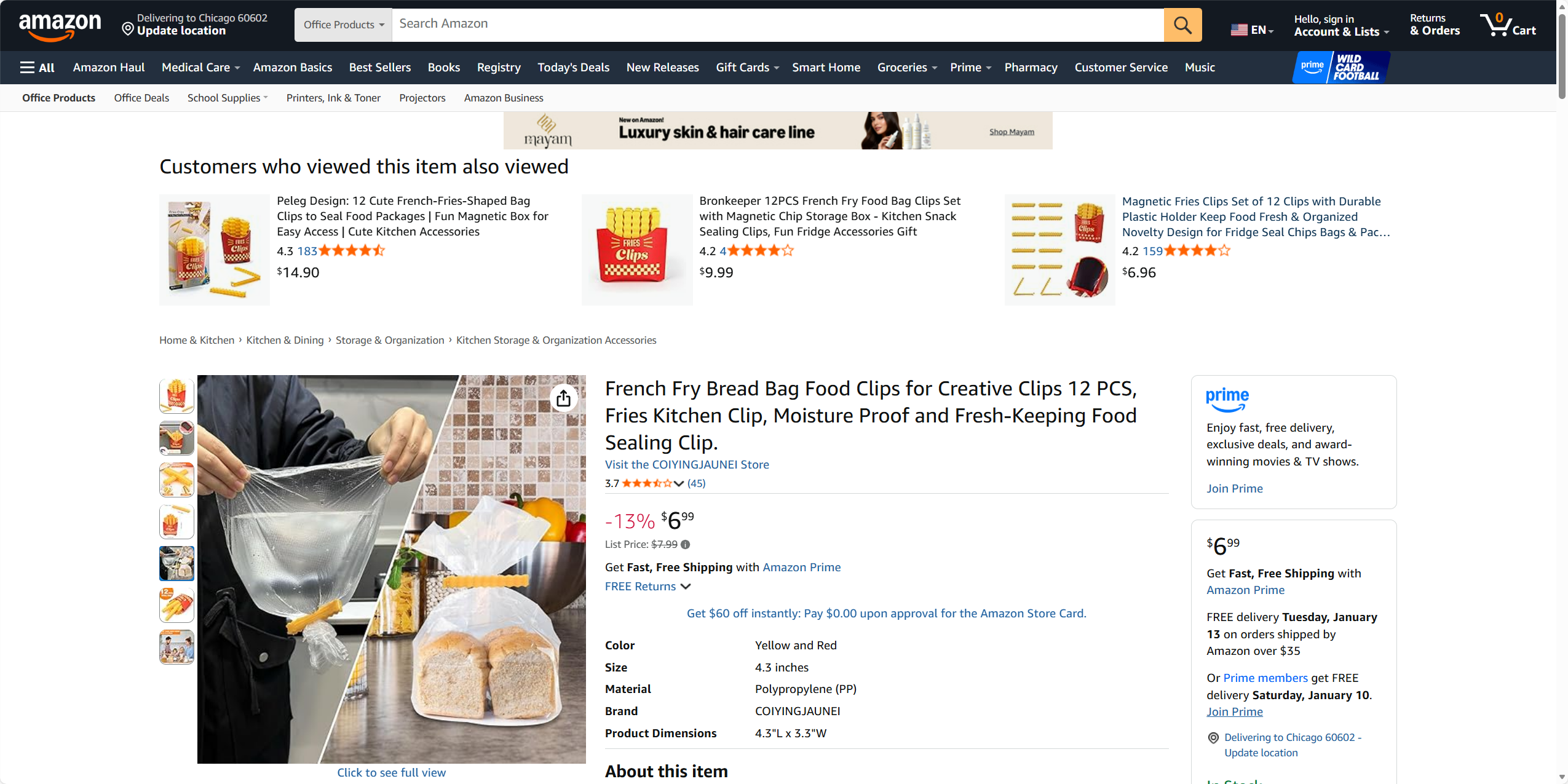Screen dimensions: 1568x784
Task: Open the shopping cart
Action: [1508, 25]
